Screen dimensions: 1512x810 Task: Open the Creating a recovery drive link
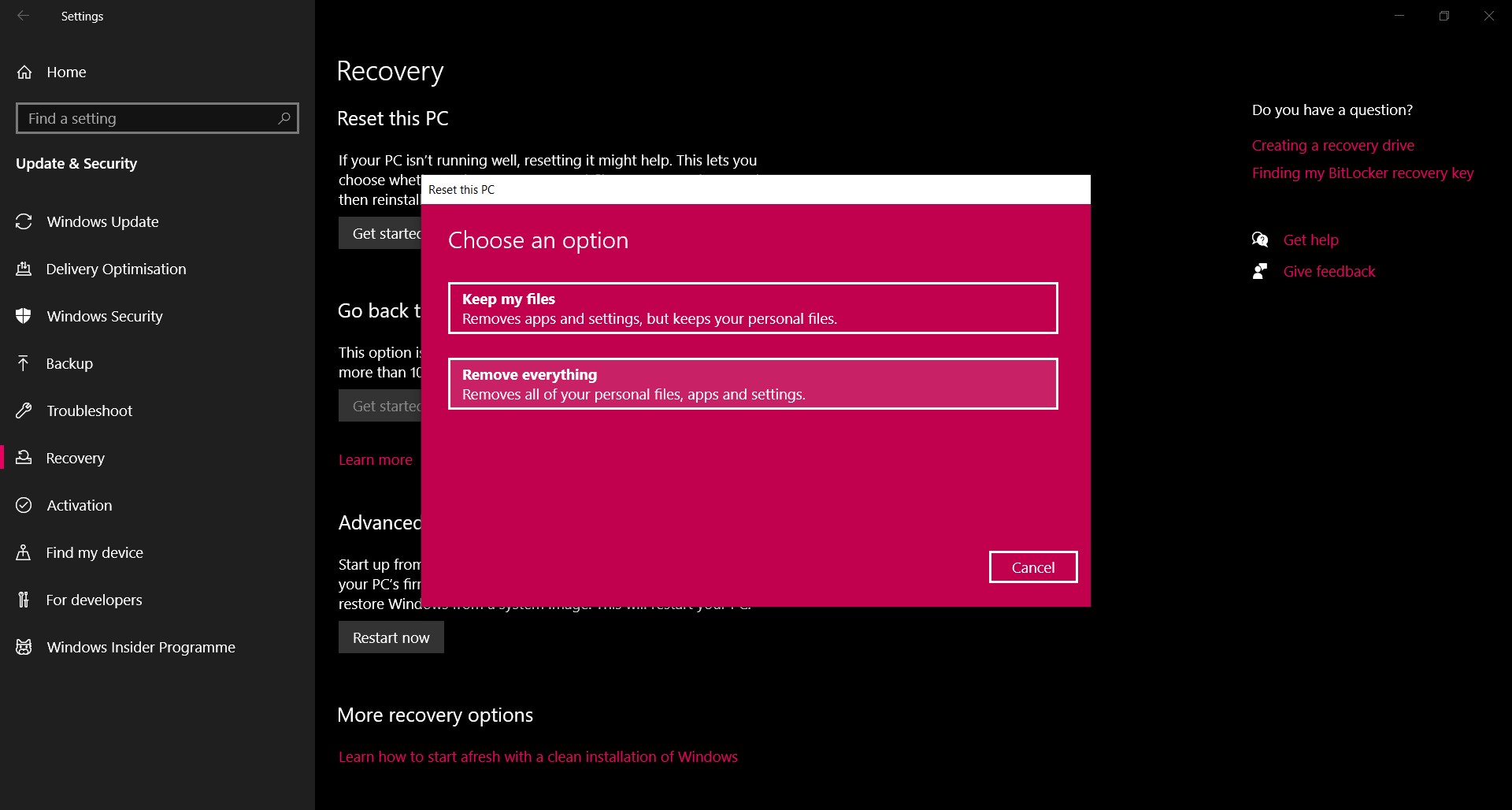(1333, 145)
